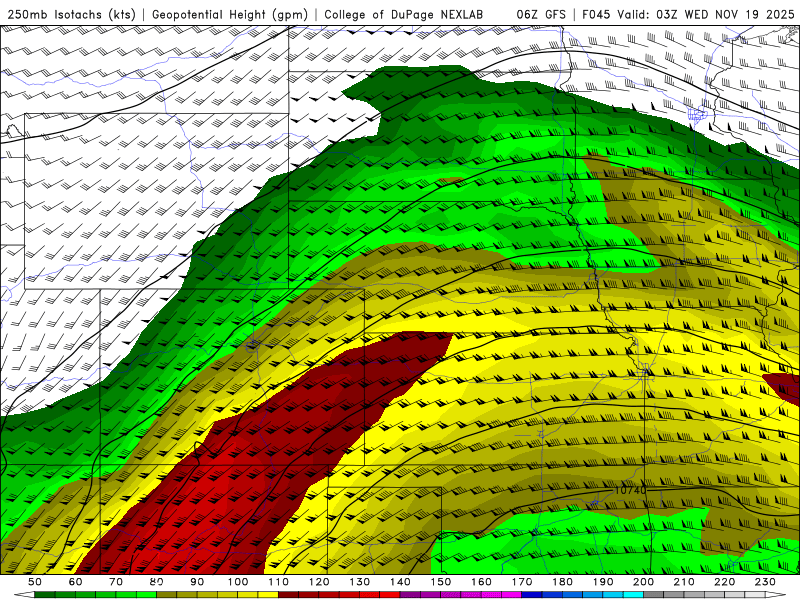Viewport: 800px width, 600px height.
Task: Click the "160" legend value
Action: point(482,582)
